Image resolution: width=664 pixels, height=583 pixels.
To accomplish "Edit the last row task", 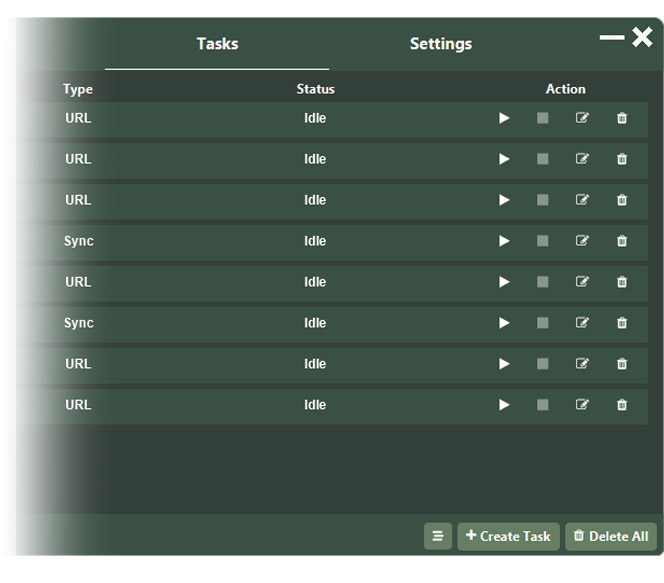I will 582,405.
